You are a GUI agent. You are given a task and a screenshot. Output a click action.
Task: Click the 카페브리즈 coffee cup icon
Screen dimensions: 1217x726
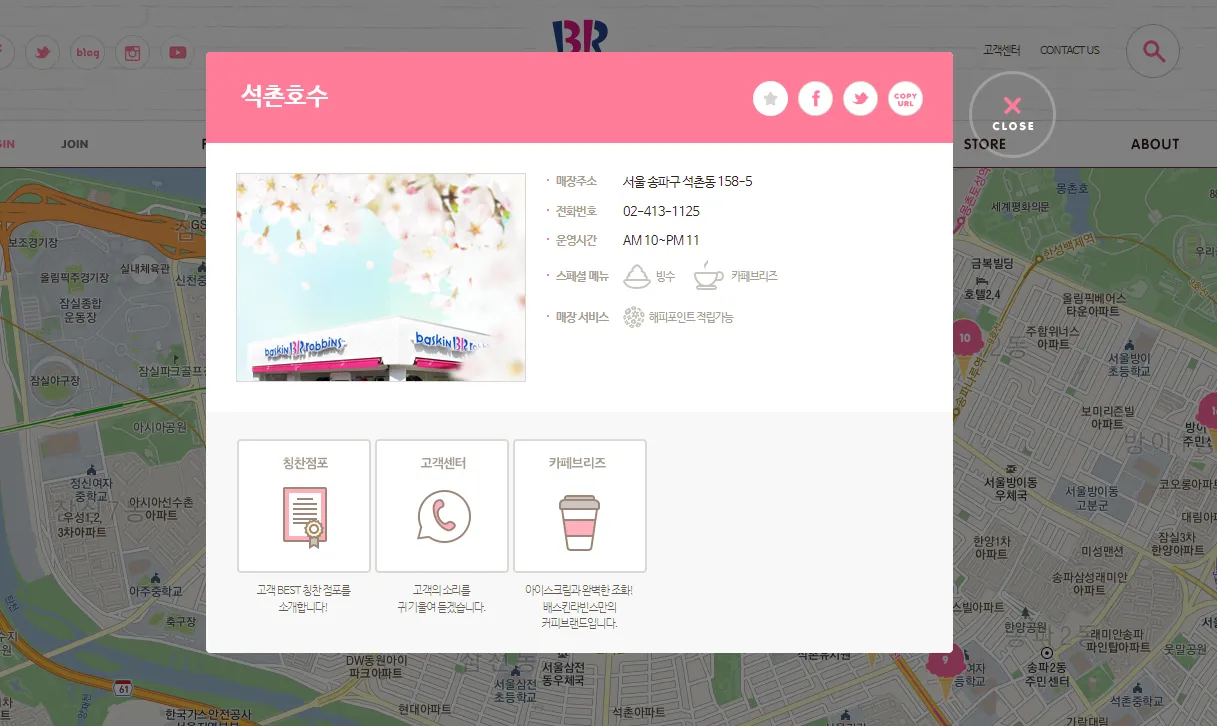[x=708, y=276]
